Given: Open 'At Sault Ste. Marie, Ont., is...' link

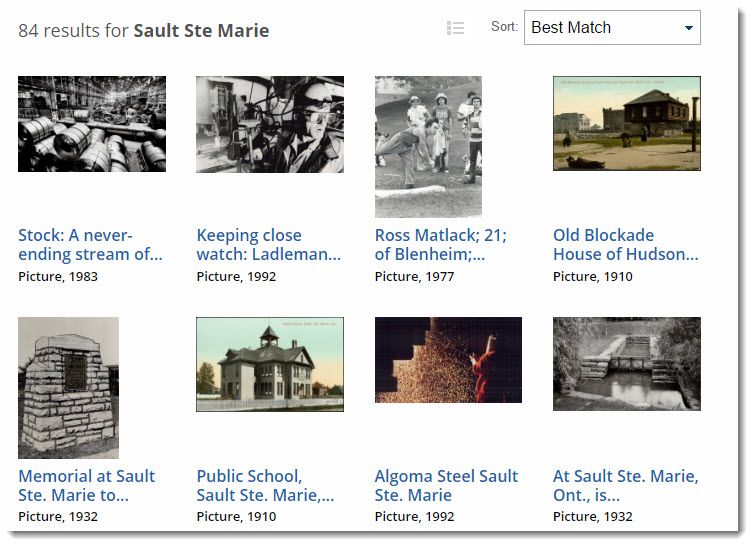Looking at the screenshot, I should click(x=625, y=485).
